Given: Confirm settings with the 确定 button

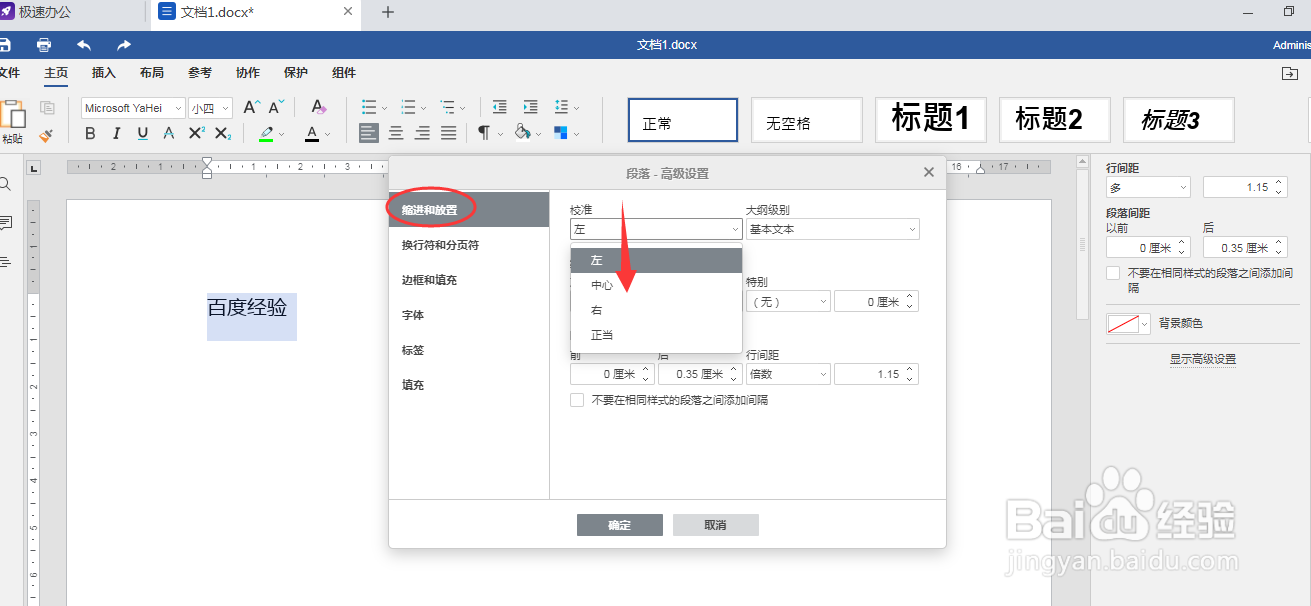Looking at the screenshot, I should pyautogui.click(x=619, y=524).
